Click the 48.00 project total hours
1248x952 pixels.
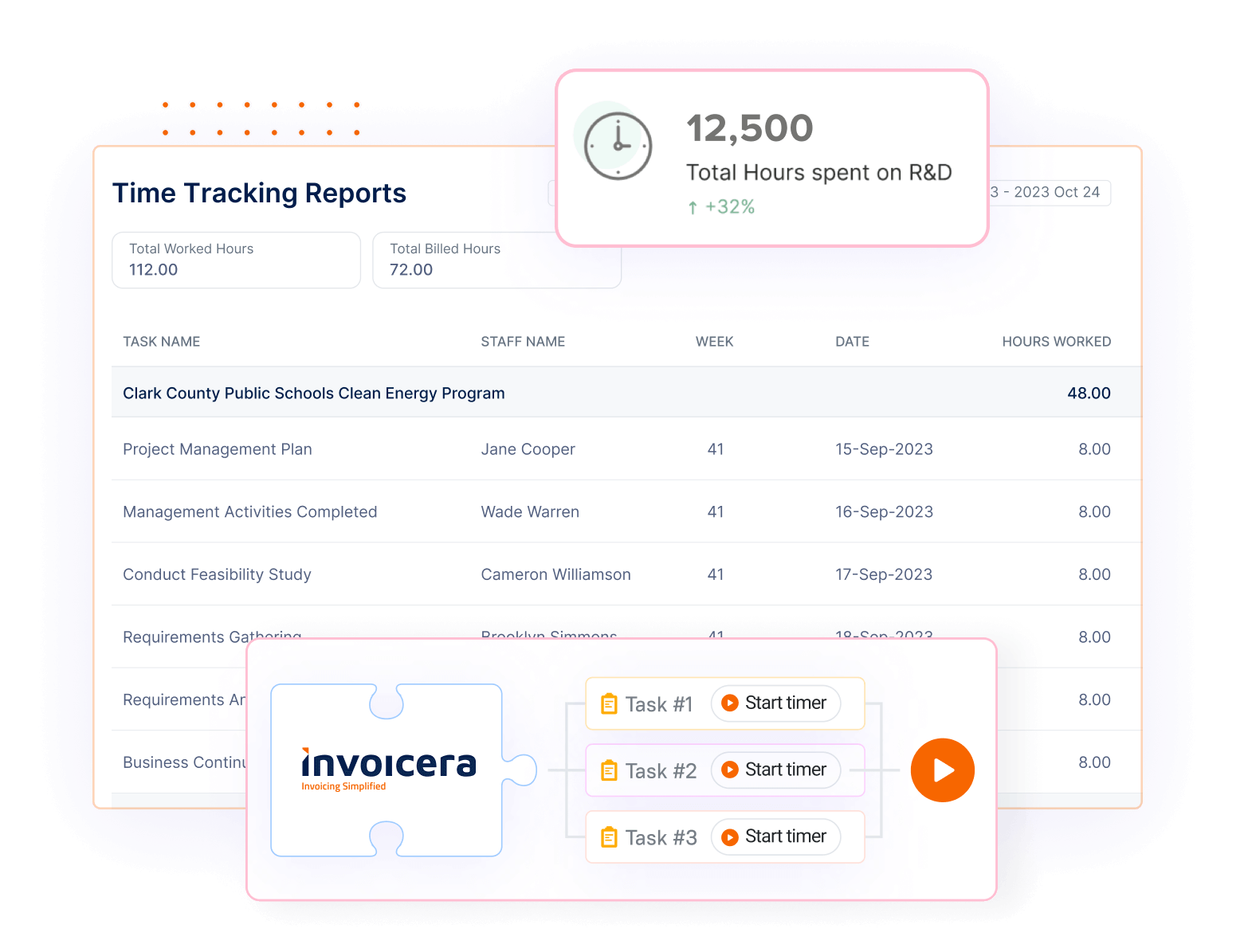1089,394
